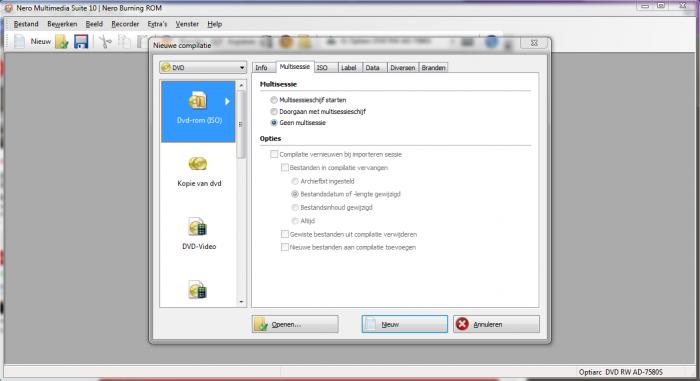Click scroll up arrow in compilation list

(x=242, y=85)
